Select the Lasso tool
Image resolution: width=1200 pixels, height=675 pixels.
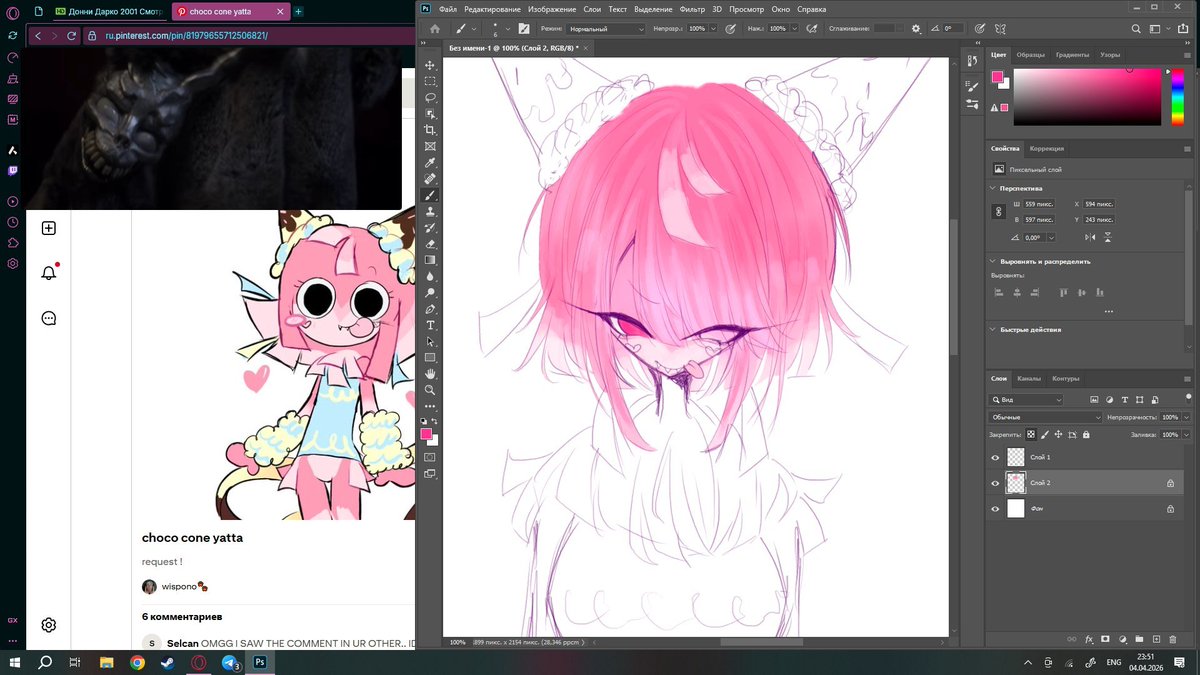(x=431, y=98)
